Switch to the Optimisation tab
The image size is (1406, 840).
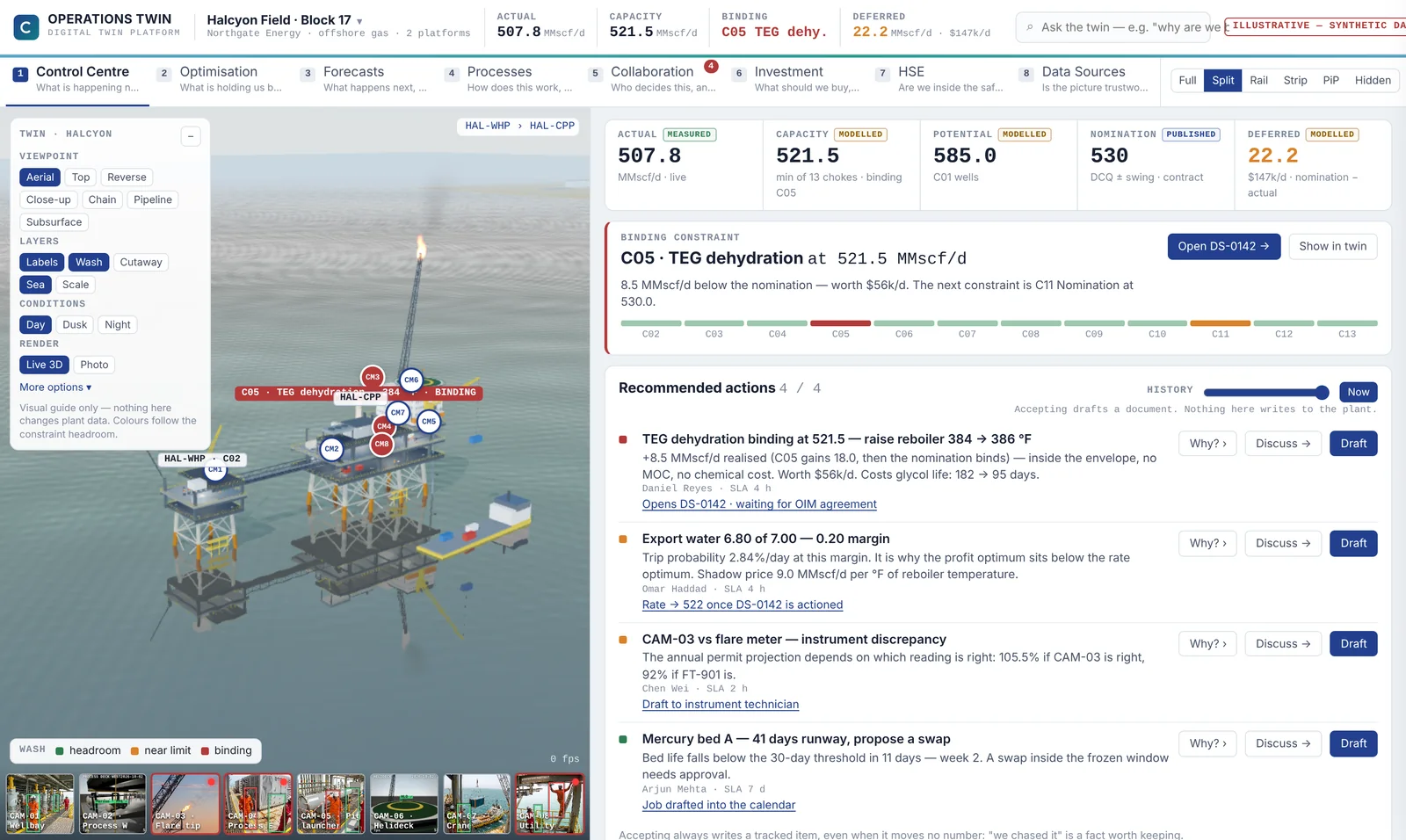point(221,79)
